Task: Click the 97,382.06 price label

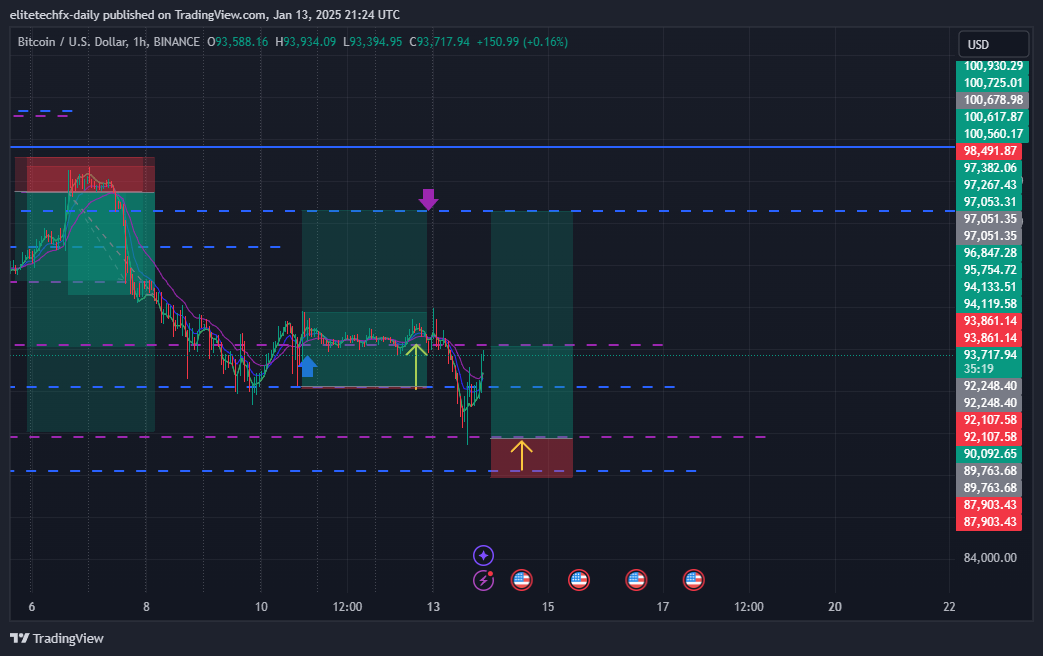Action: pyautogui.click(x=989, y=168)
